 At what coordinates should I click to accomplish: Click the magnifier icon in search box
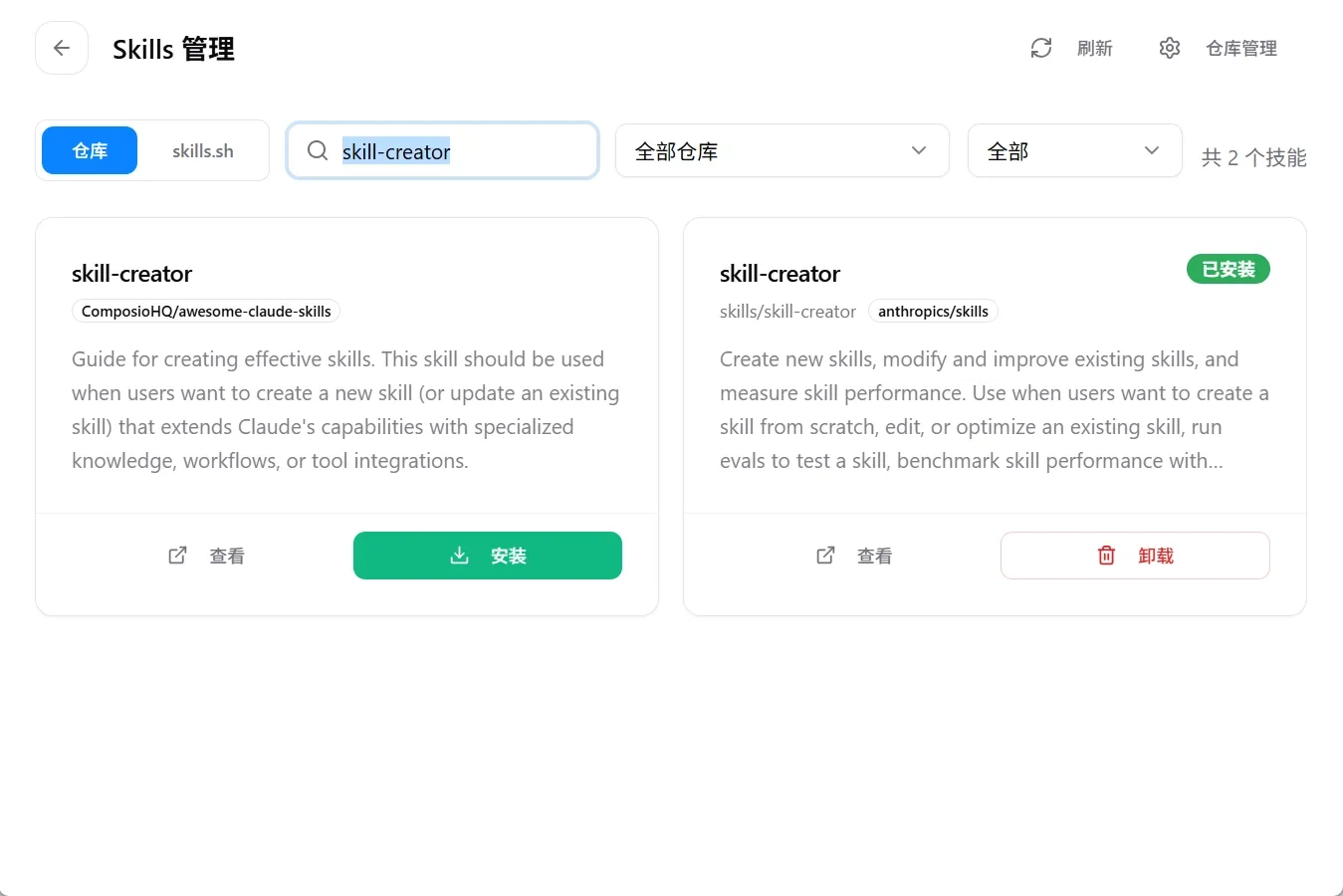[x=318, y=150]
